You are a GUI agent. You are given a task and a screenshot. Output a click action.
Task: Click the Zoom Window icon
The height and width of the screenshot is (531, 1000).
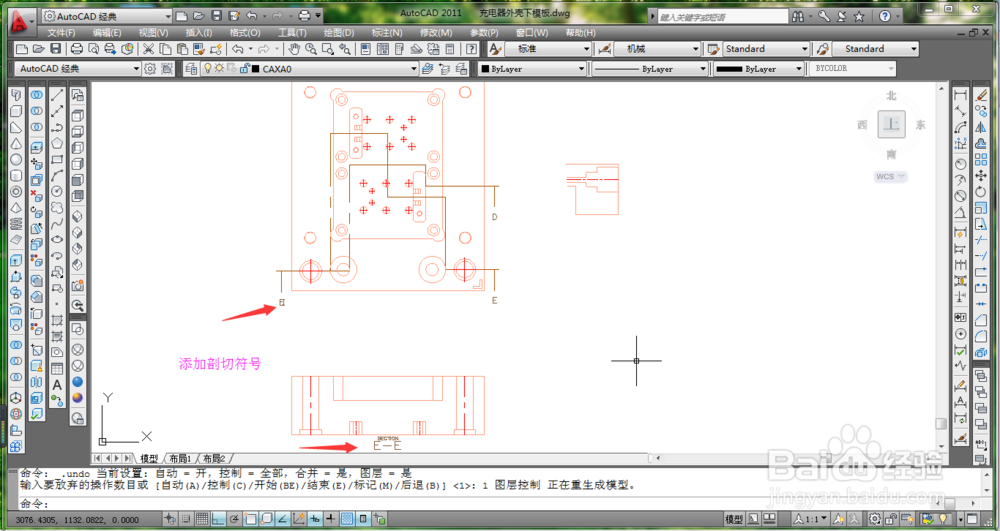[328, 49]
